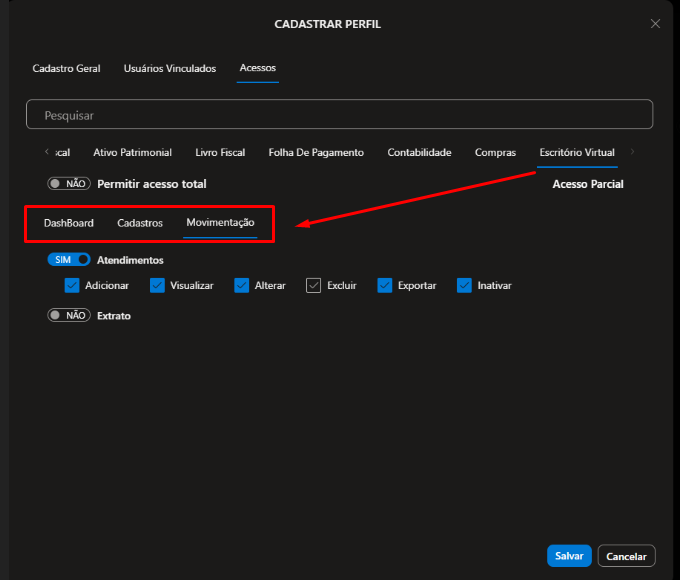The image size is (680, 580).
Task: Open the Cadastros sub-tab
Action: pos(140,223)
